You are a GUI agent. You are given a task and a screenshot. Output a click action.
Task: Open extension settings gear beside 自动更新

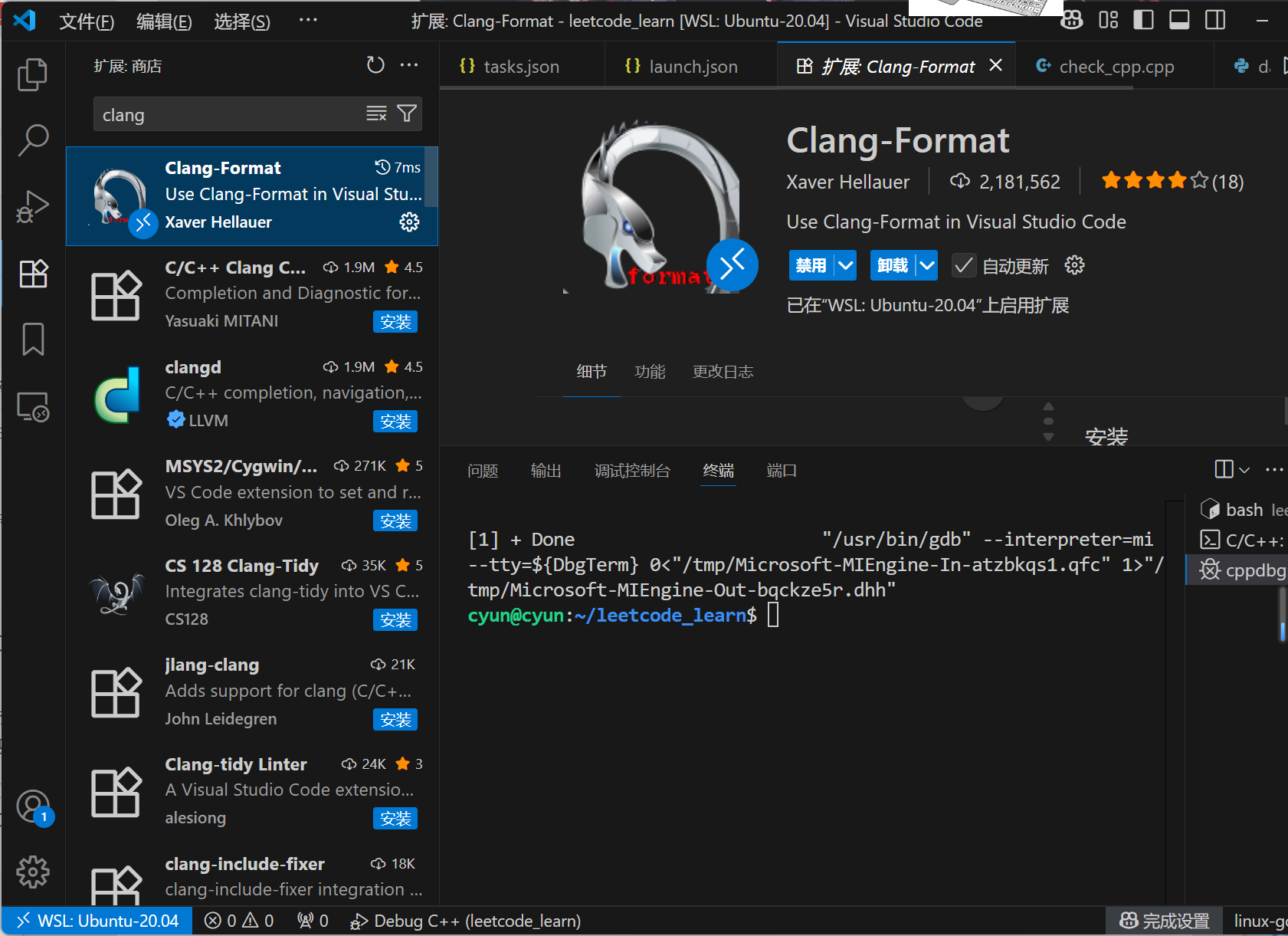[x=1074, y=265]
